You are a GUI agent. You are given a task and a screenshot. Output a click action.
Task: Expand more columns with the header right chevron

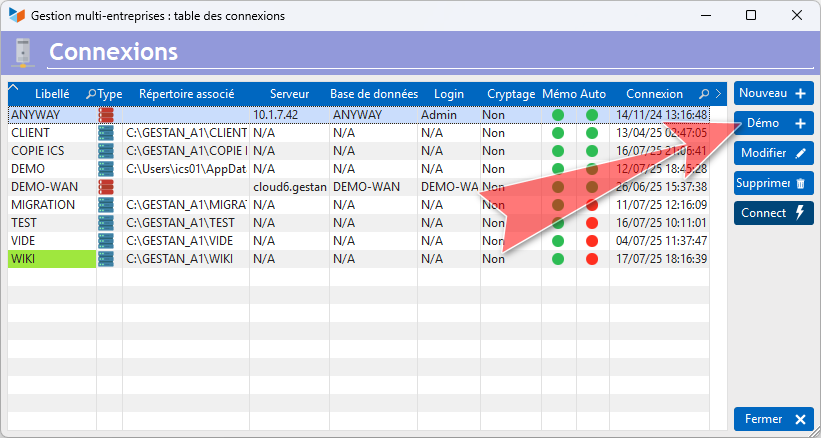(718, 94)
